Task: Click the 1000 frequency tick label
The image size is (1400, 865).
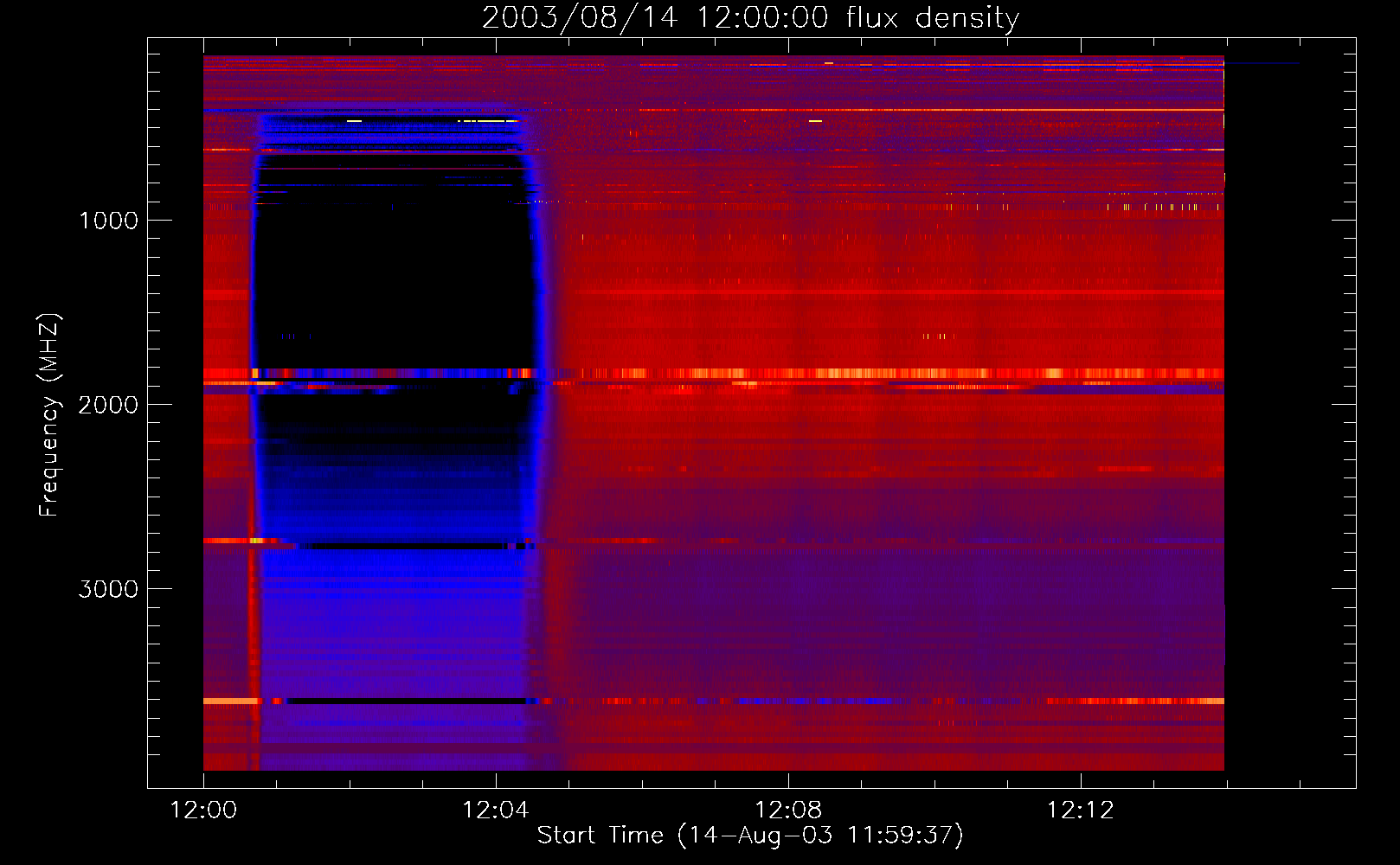Action: (x=108, y=221)
